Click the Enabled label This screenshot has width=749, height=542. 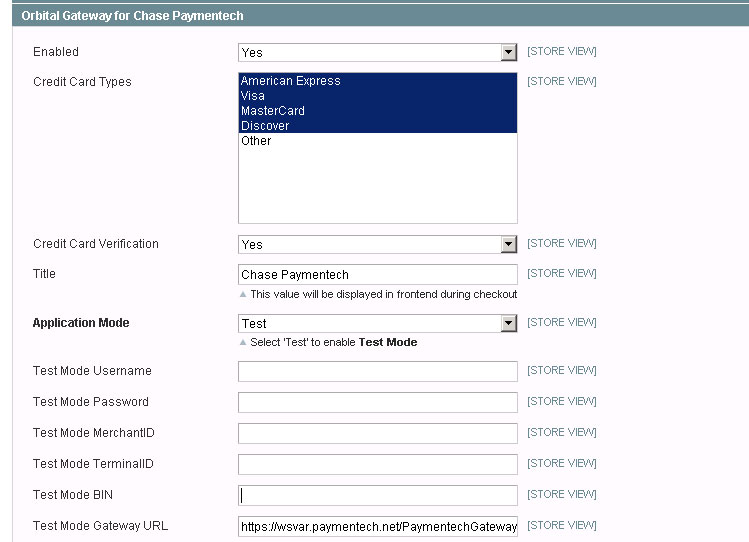click(56, 52)
